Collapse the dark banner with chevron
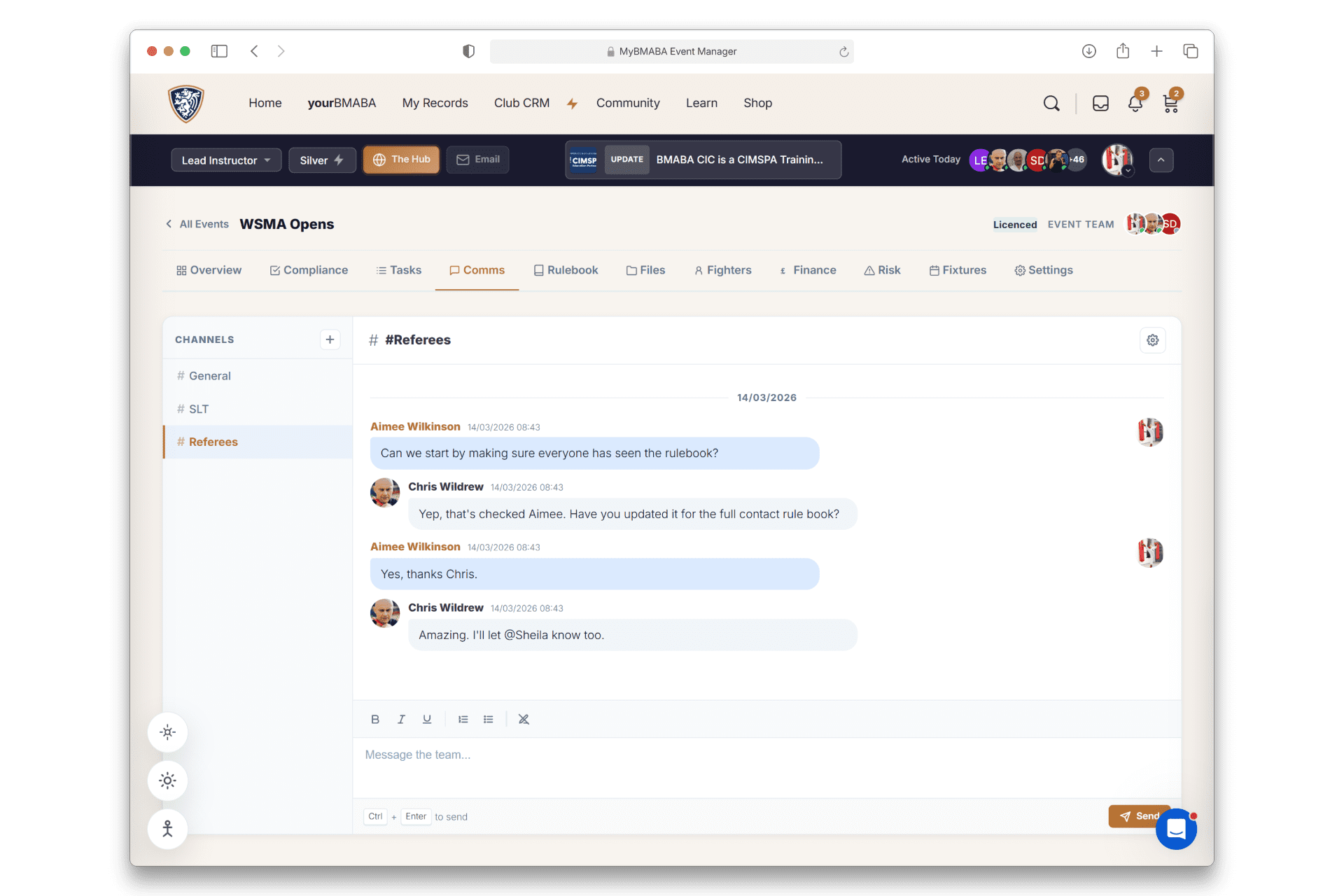The image size is (1344, 896). point(1161,160)
